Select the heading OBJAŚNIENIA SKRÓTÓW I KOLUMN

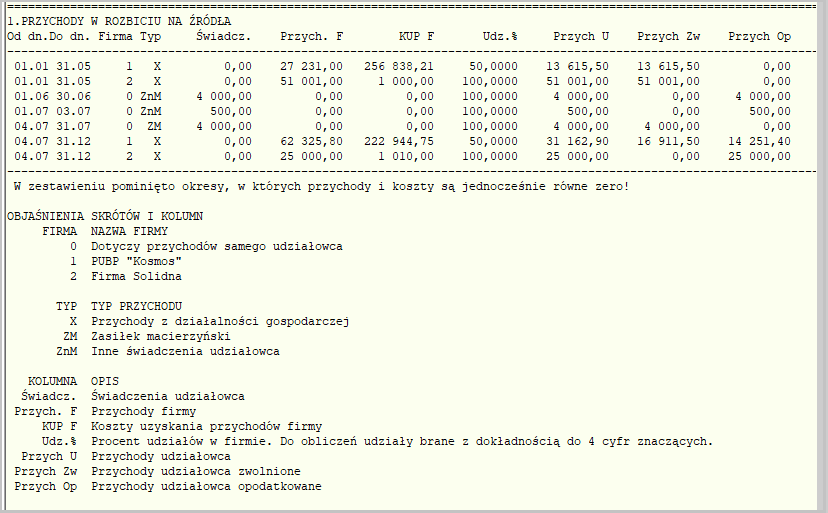(x=105, y=217)
